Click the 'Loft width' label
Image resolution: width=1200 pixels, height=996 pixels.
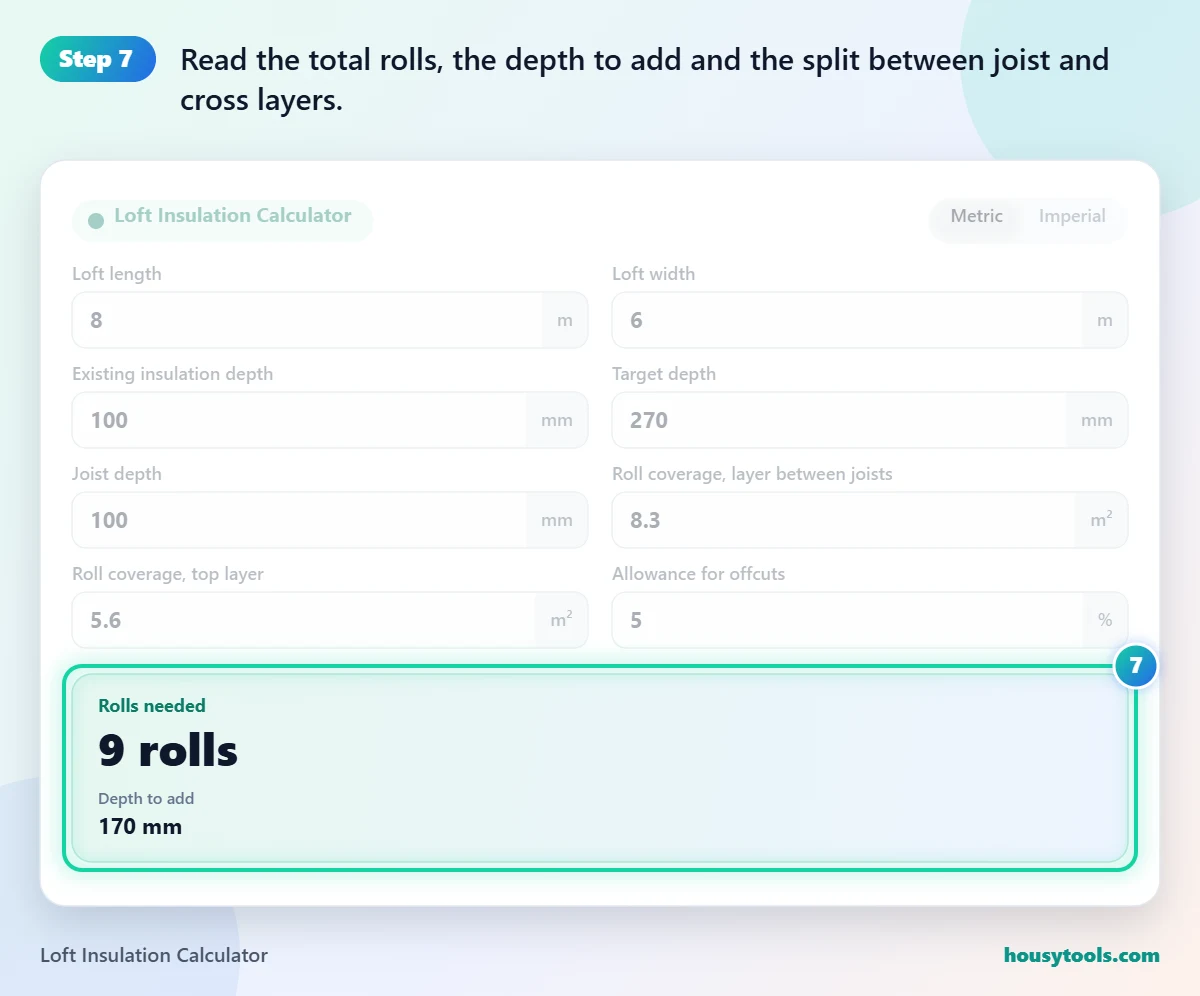[653, 274]
